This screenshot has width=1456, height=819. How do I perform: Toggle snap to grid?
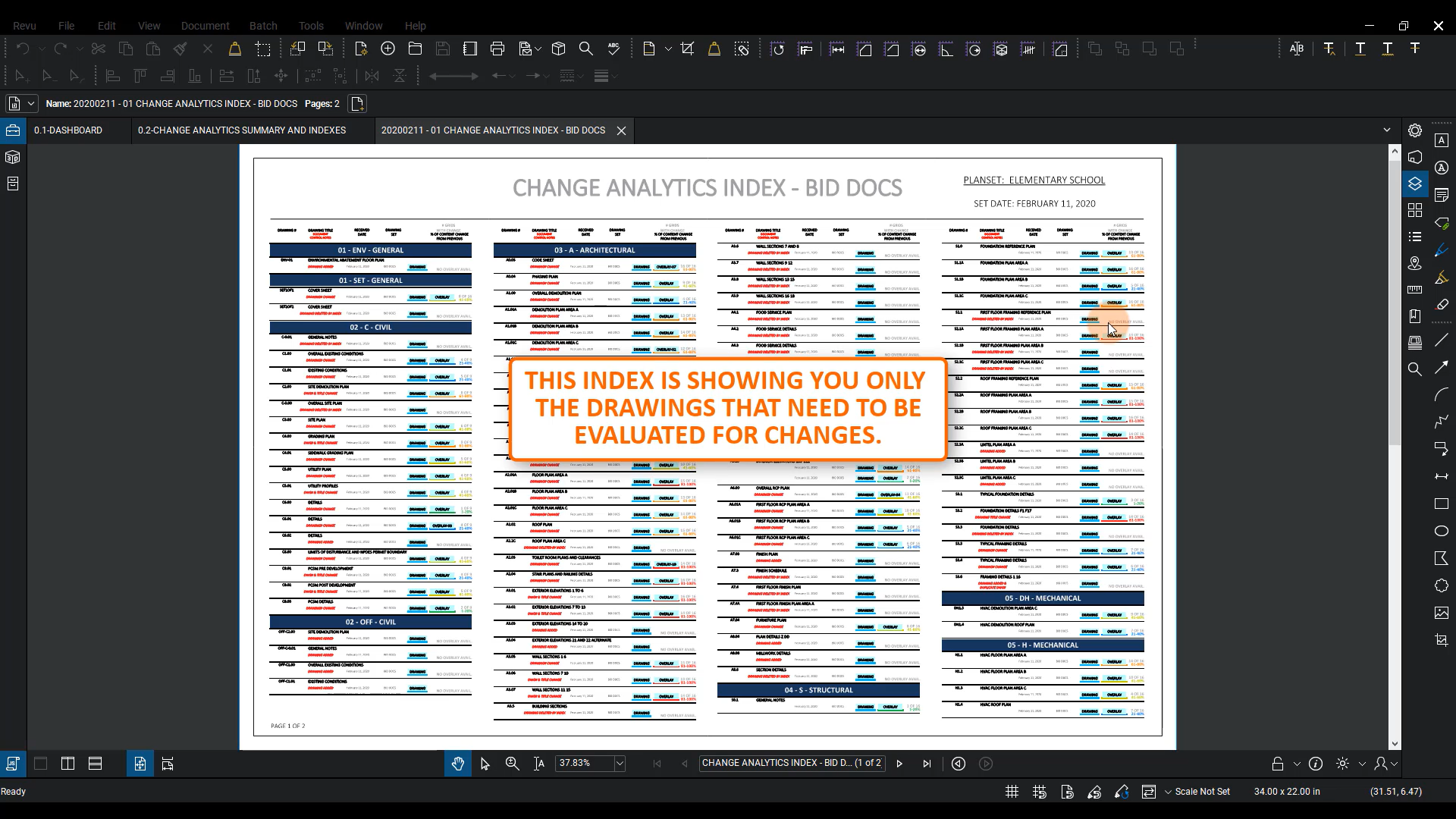coord(1040,792)
